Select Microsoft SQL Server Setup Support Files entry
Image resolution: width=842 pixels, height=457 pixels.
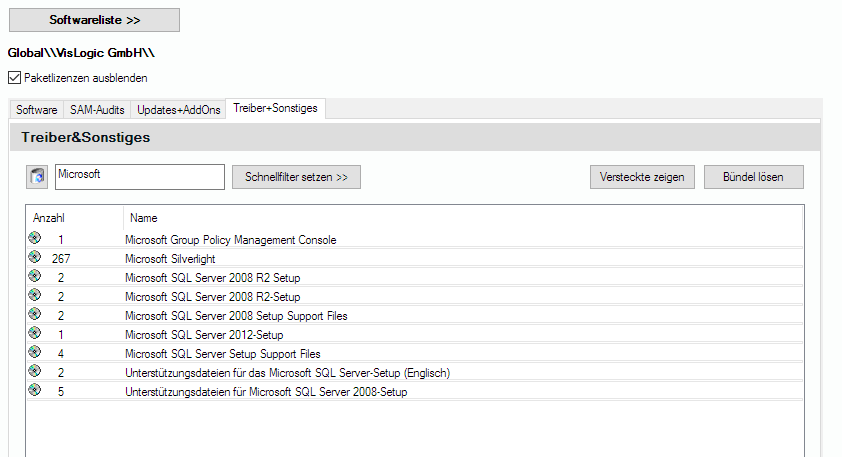(x=223, y=354)
